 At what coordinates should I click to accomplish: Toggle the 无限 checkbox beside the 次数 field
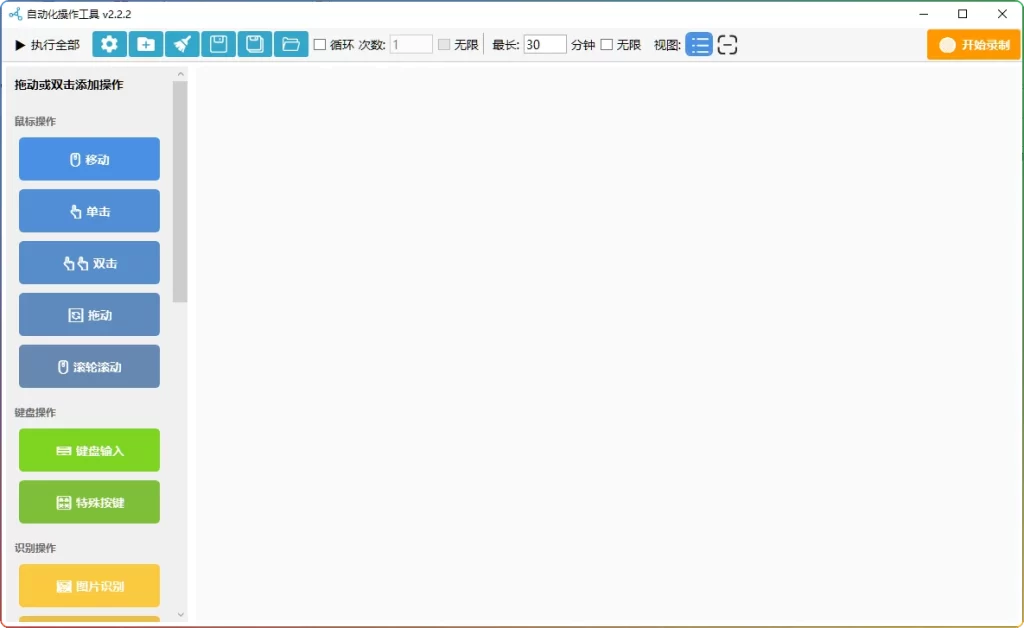pos(444,44)
